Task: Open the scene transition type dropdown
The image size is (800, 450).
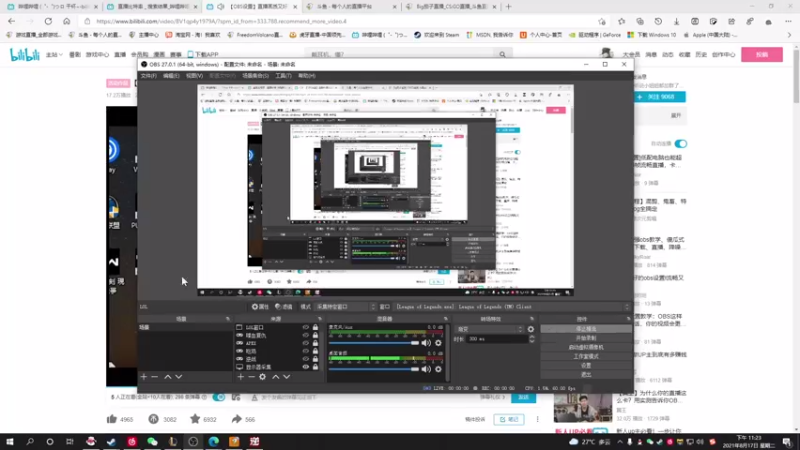Action: (489, 329)
